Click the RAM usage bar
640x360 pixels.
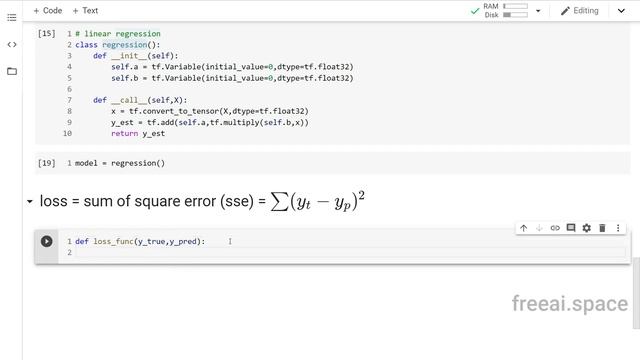coord(516,6)
